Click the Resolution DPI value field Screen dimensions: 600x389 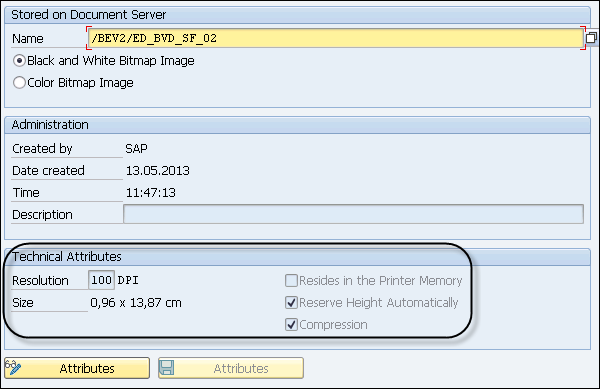pyautogui.click(x=101, y=280)
